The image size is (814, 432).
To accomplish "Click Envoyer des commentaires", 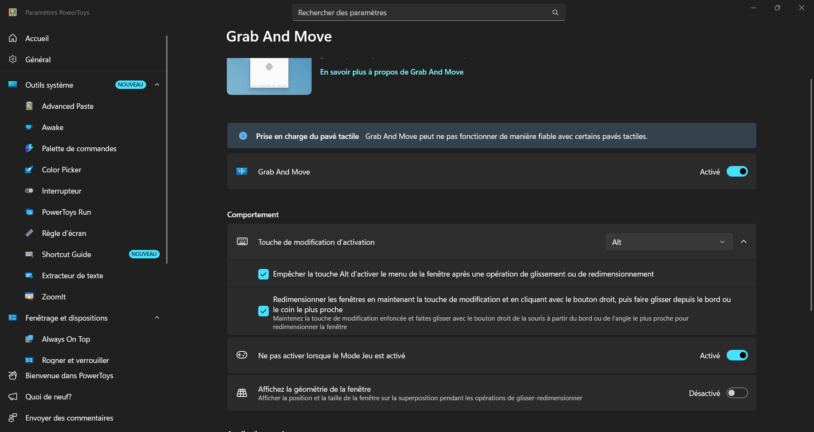I will [69, 418].
